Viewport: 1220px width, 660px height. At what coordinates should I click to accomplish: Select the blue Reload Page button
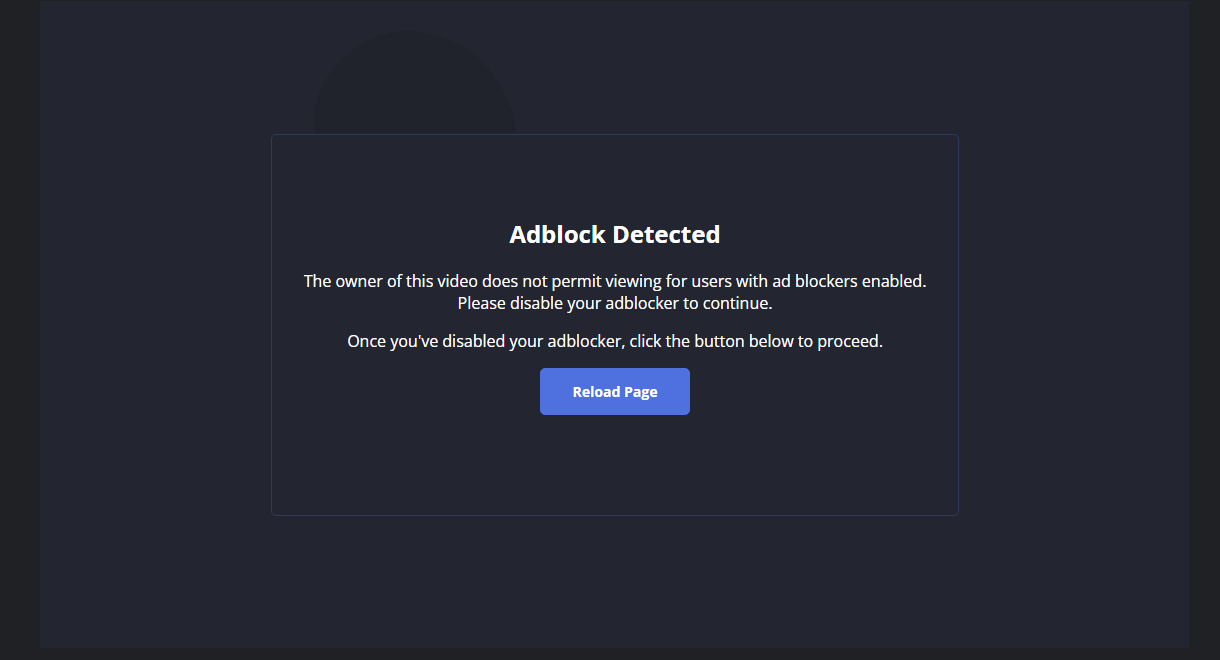click(x=614, y=391)
